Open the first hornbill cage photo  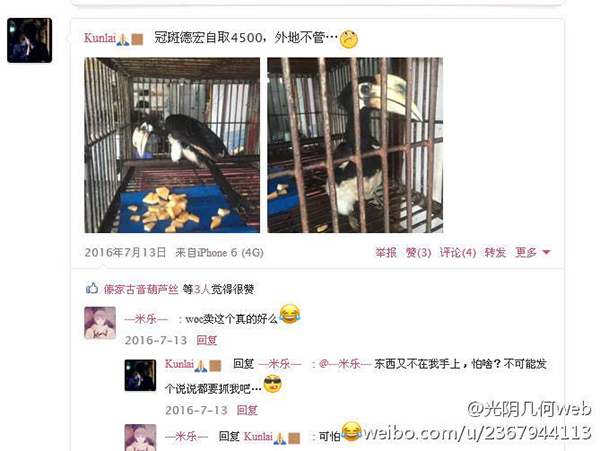[x=172, y=145]
